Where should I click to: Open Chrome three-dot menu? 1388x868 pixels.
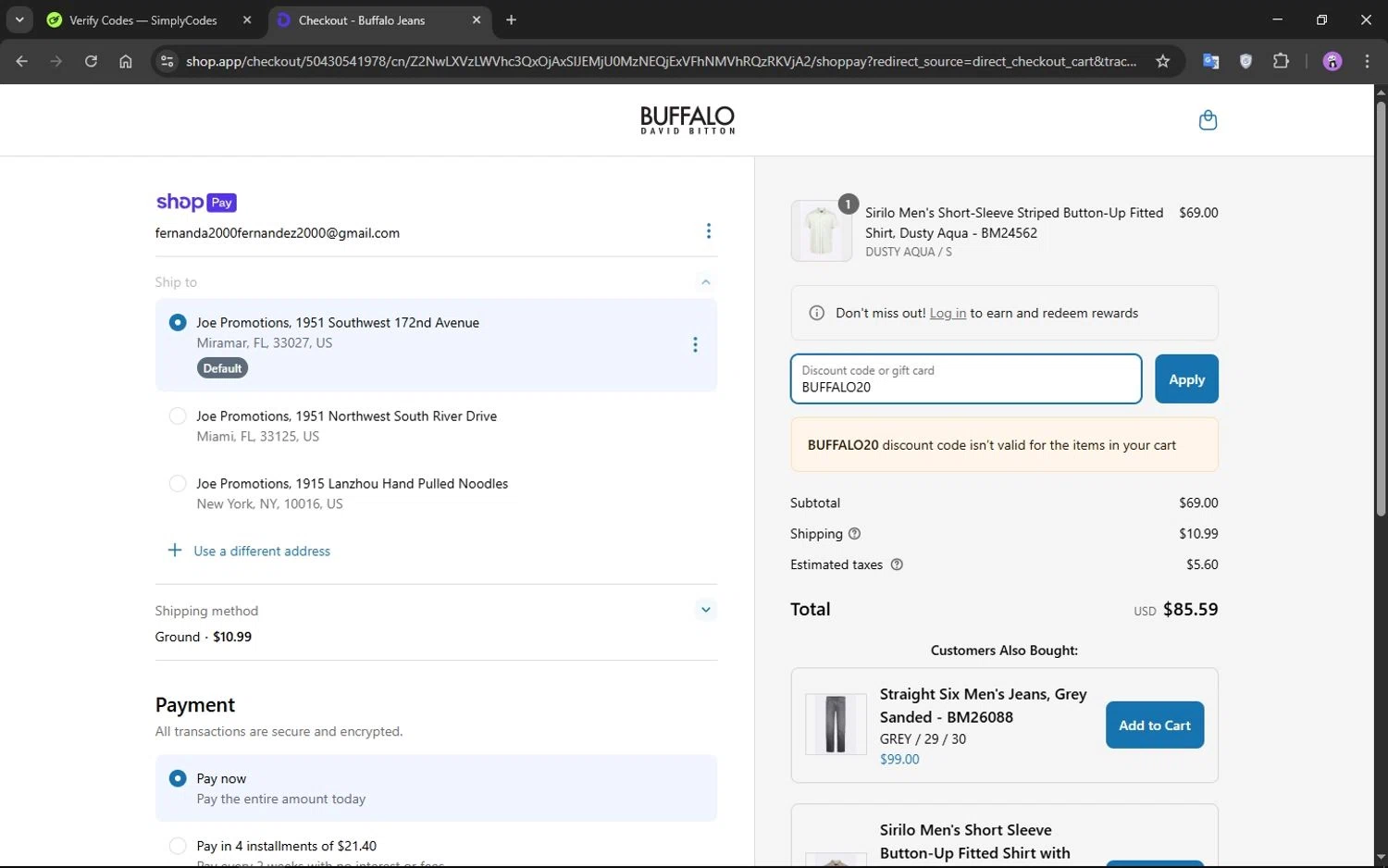point(1367,61)
